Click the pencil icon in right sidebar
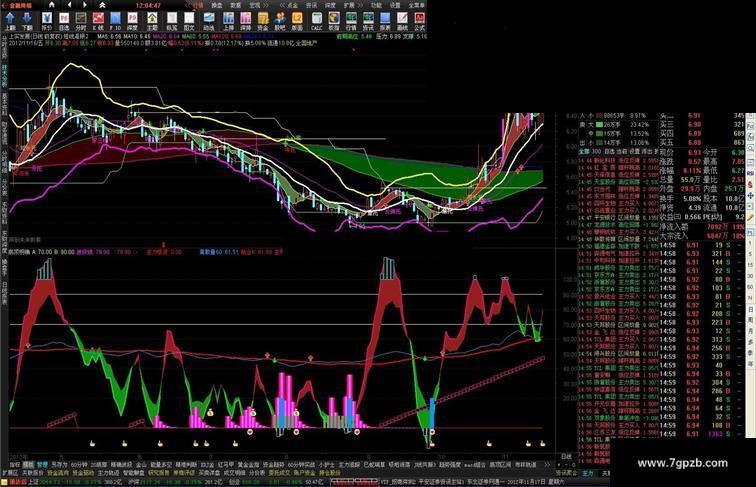This screenshot has height=487, width=756. pyautogui.click(x=750, y=217)
